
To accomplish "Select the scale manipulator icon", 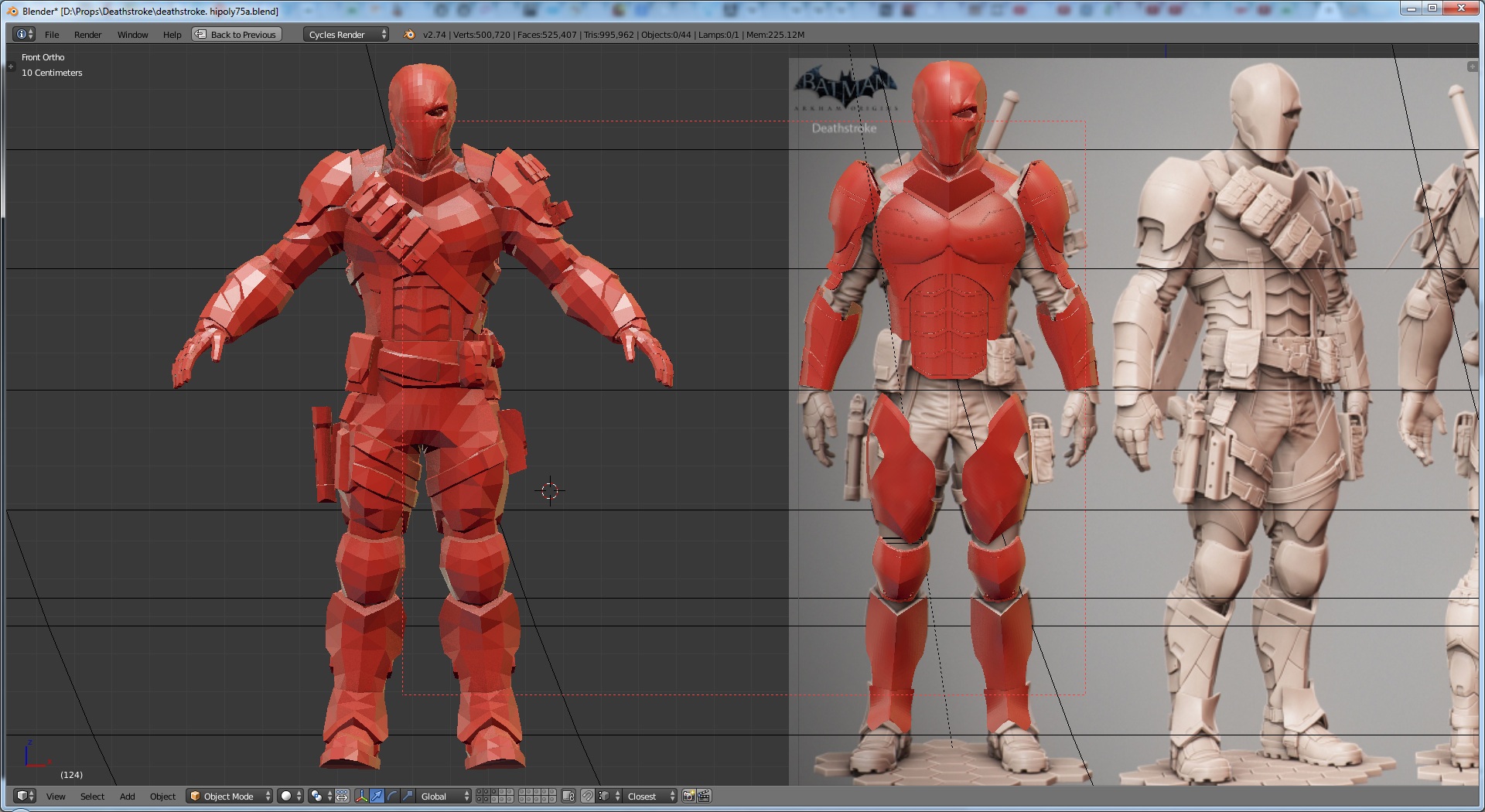I will [x=408, y=797].
